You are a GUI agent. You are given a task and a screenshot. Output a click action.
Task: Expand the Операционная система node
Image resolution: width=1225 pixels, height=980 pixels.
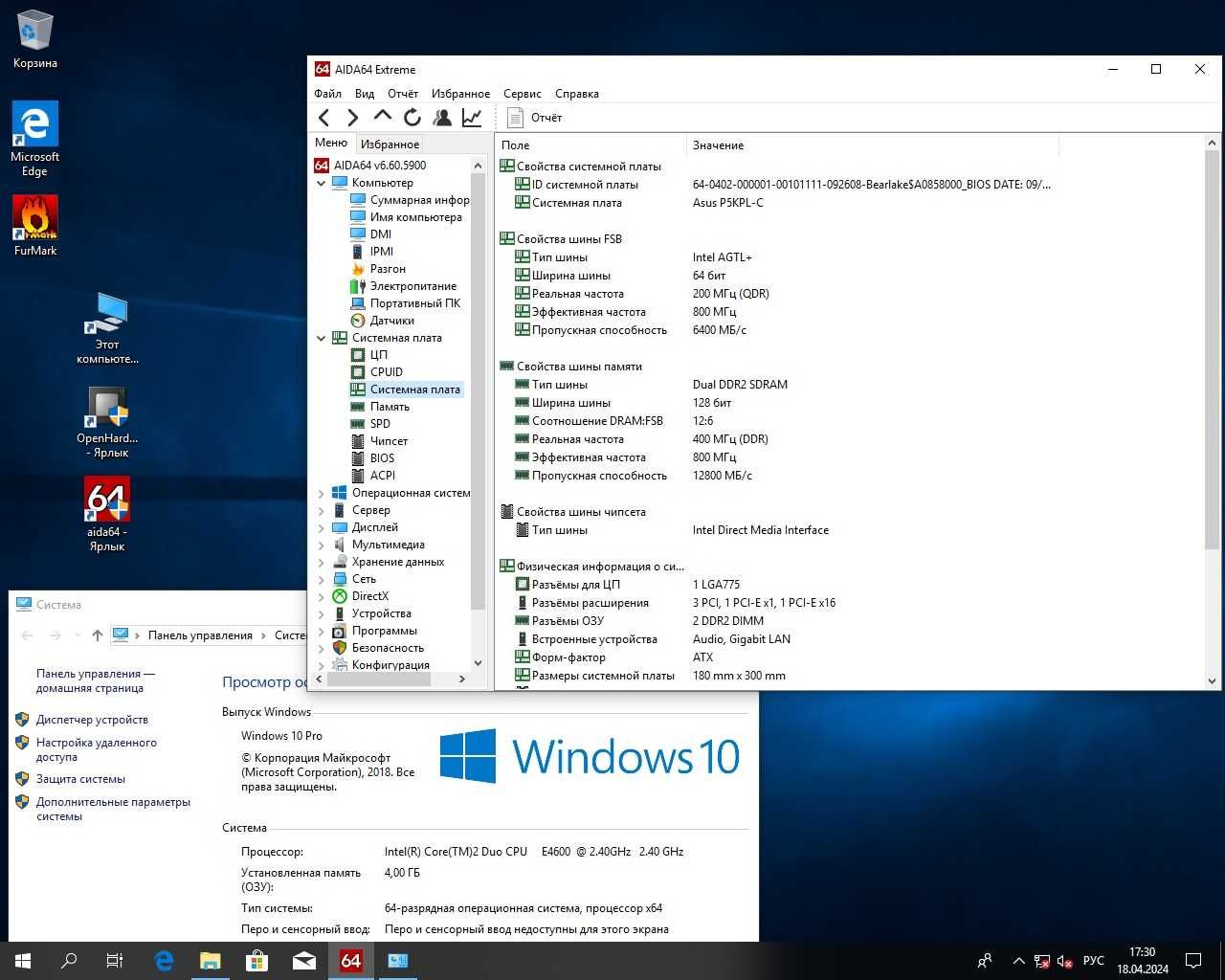click(322, 493)
